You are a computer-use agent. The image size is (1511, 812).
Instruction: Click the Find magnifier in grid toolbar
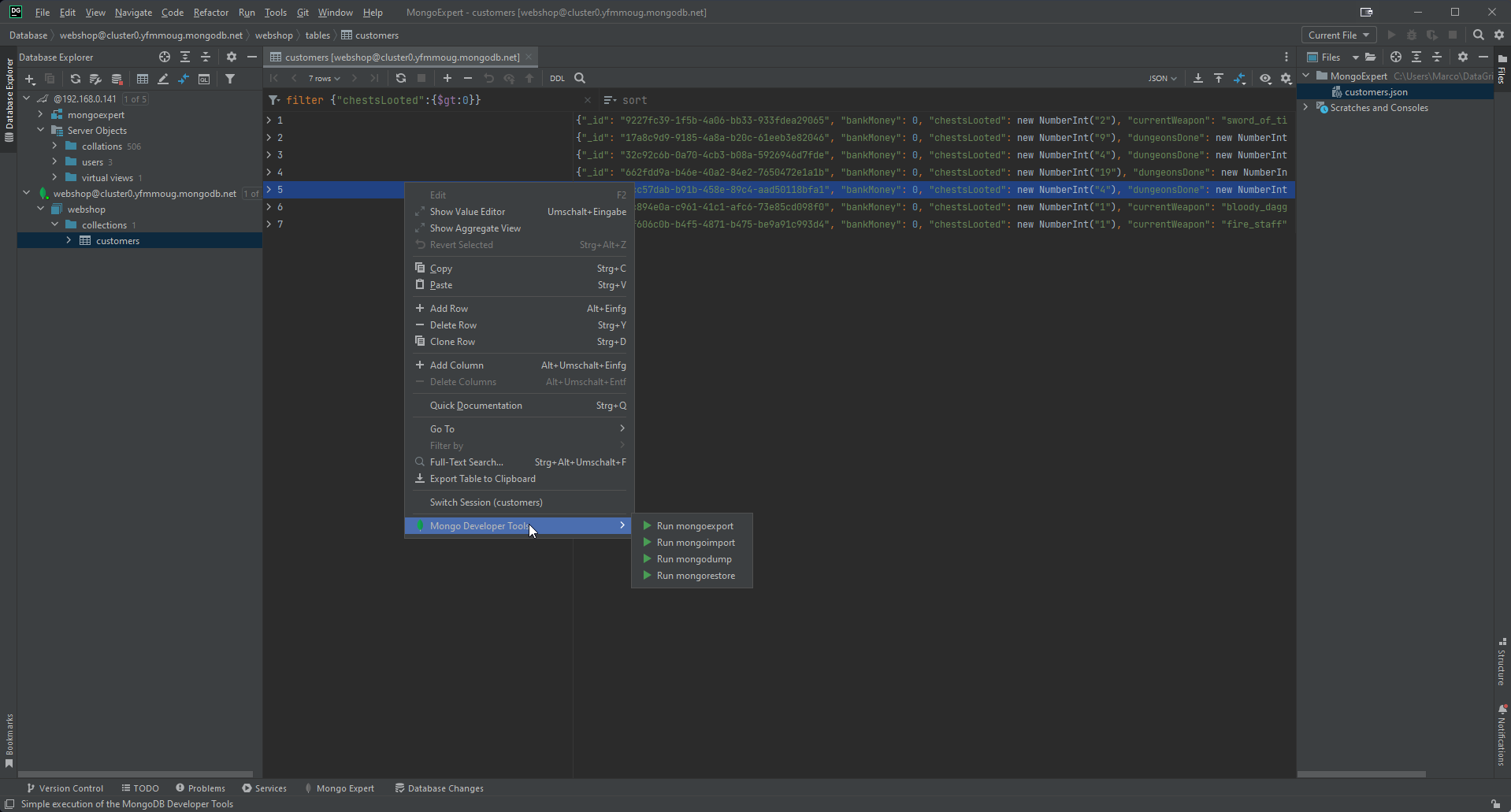pos(580,78)
